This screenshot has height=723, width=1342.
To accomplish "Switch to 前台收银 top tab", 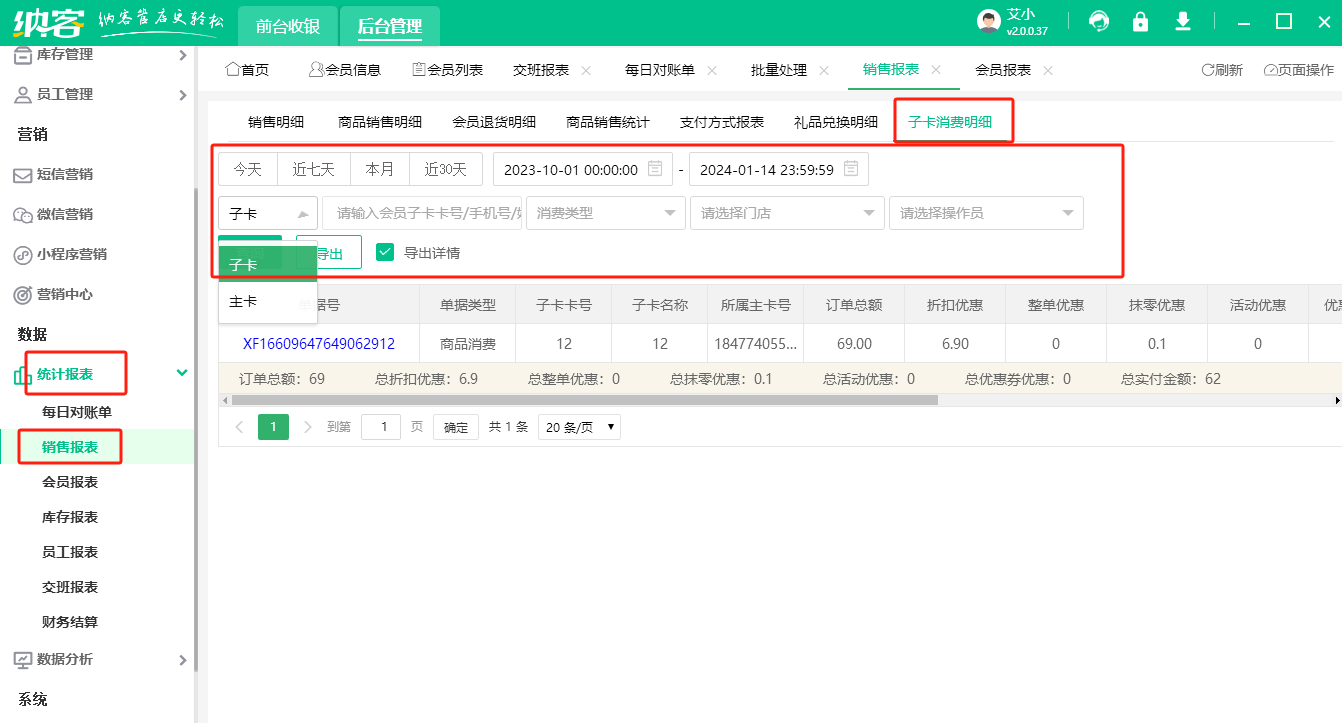I will (x=288, y=26).
